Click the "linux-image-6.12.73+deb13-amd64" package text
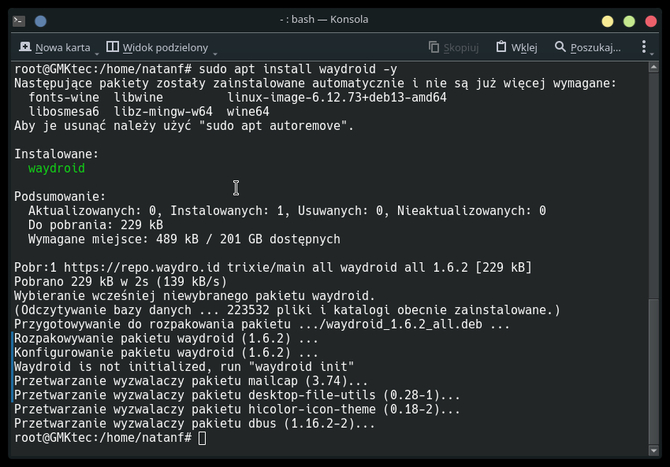670x467 pixels. pos(337,97)
